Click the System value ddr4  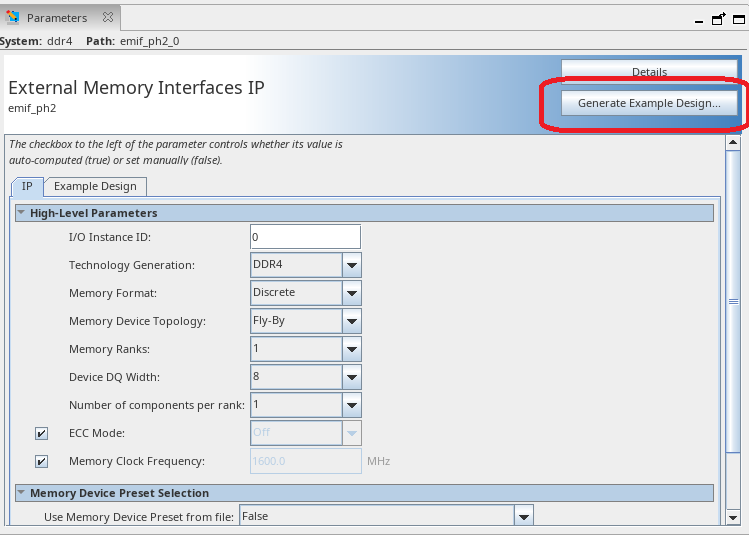(60, 41)
